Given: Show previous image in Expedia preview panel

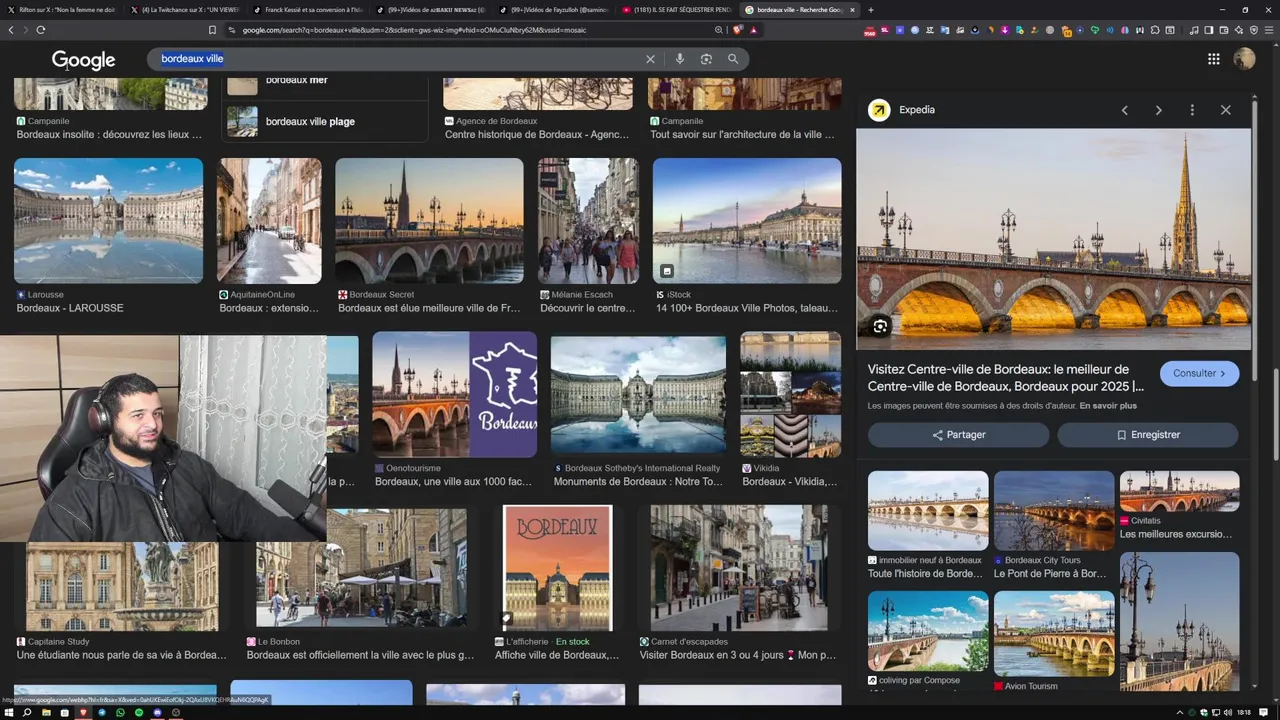Looking at the screenshot, I should click(x=1124, y=110).
